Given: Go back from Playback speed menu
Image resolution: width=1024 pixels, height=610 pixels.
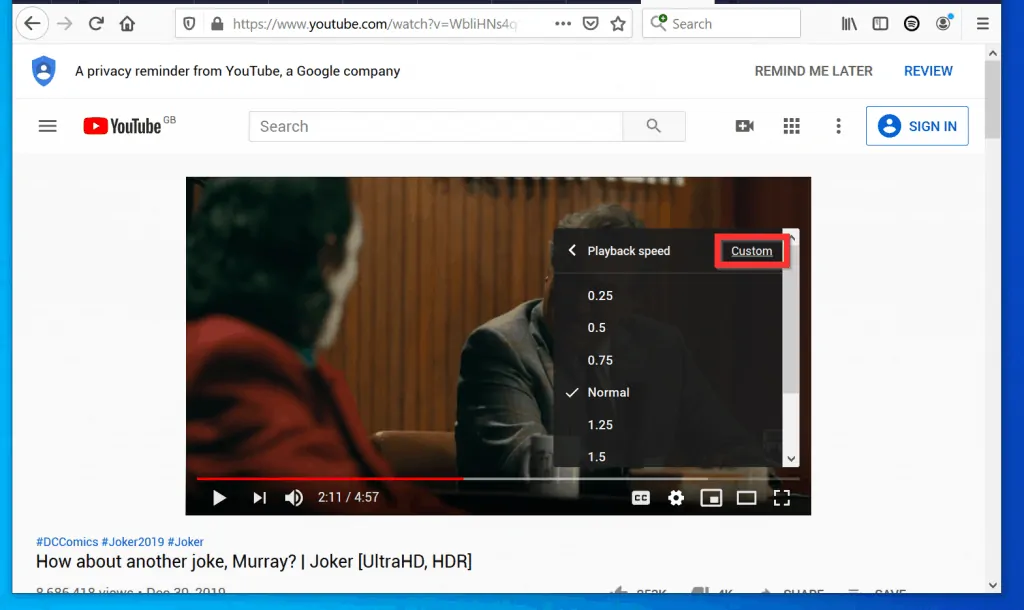Looking at the screenshot, I should (x=572, y=250).
